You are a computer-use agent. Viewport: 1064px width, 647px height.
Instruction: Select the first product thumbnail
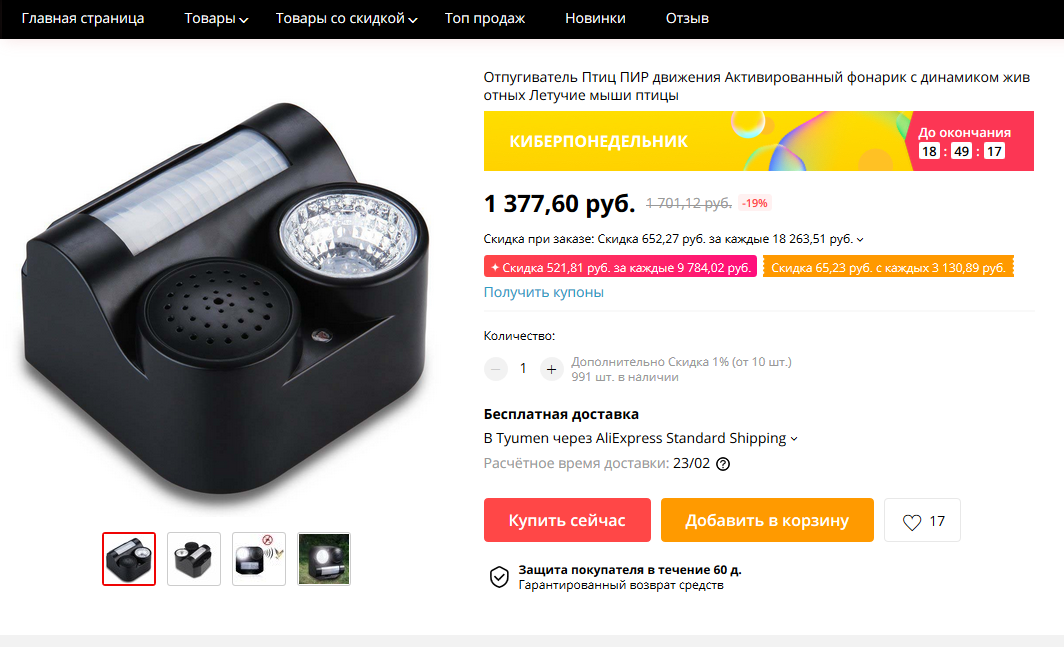[129, 559]
